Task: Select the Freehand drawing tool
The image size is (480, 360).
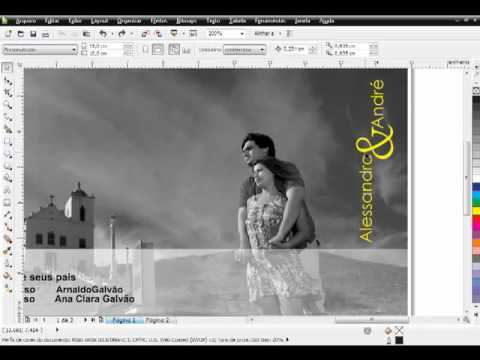Action: (7, 117)
